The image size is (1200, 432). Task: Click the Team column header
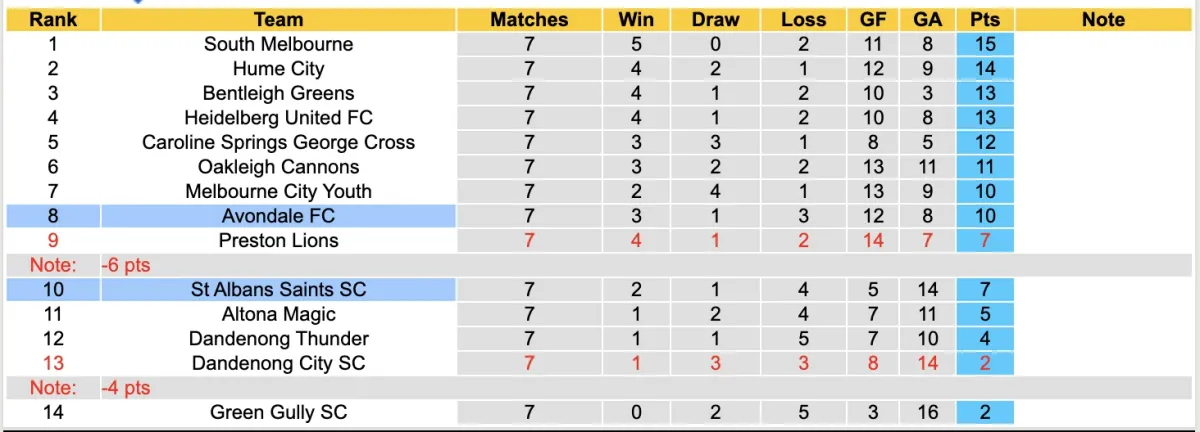278,19
